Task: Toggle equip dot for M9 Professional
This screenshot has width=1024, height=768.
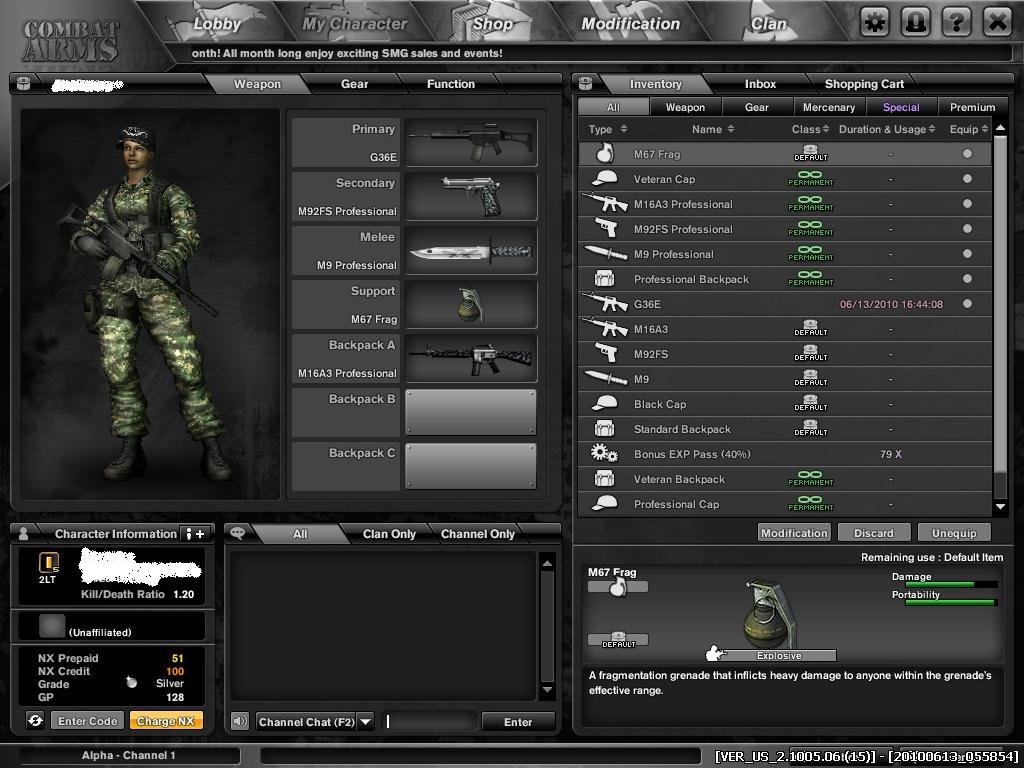Action: coord(967,253)
